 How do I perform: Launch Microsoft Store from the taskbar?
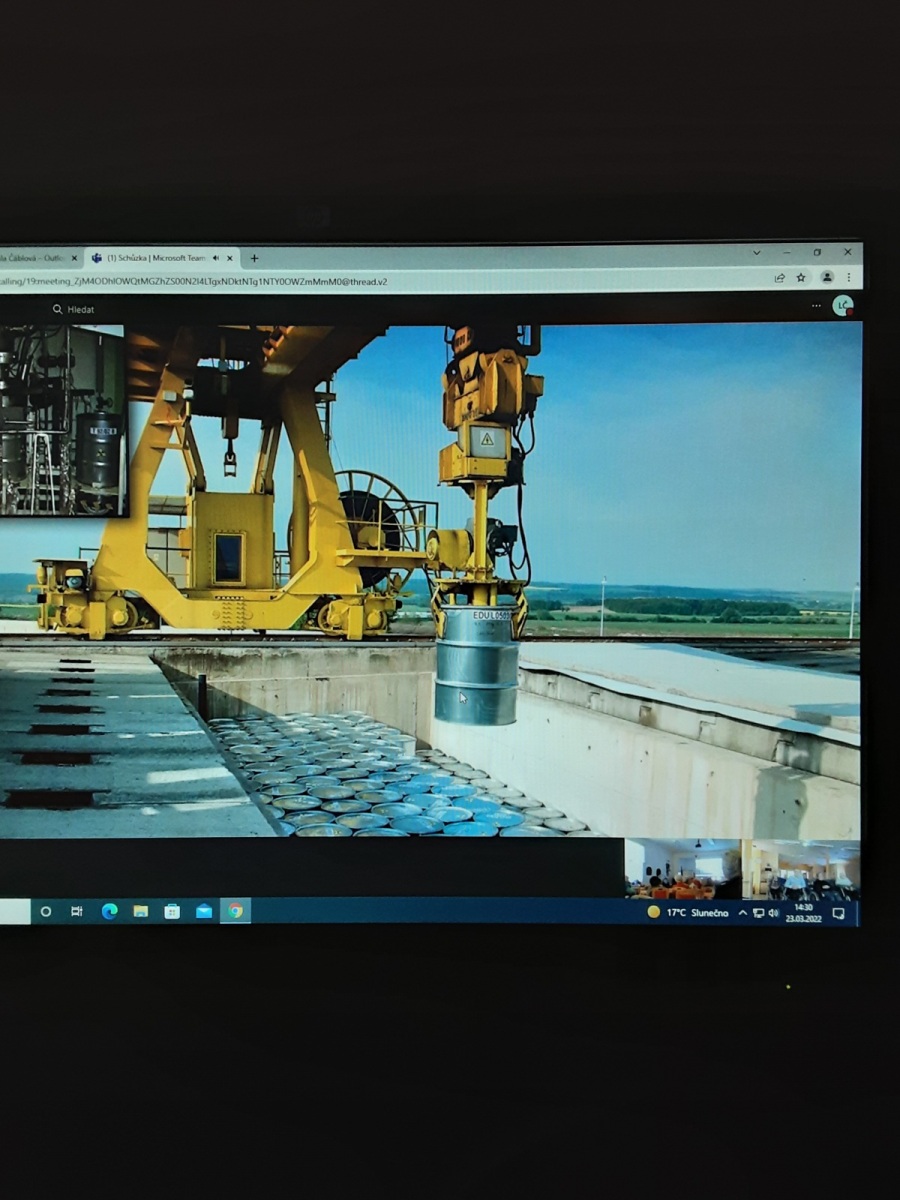tap(172, 911)
